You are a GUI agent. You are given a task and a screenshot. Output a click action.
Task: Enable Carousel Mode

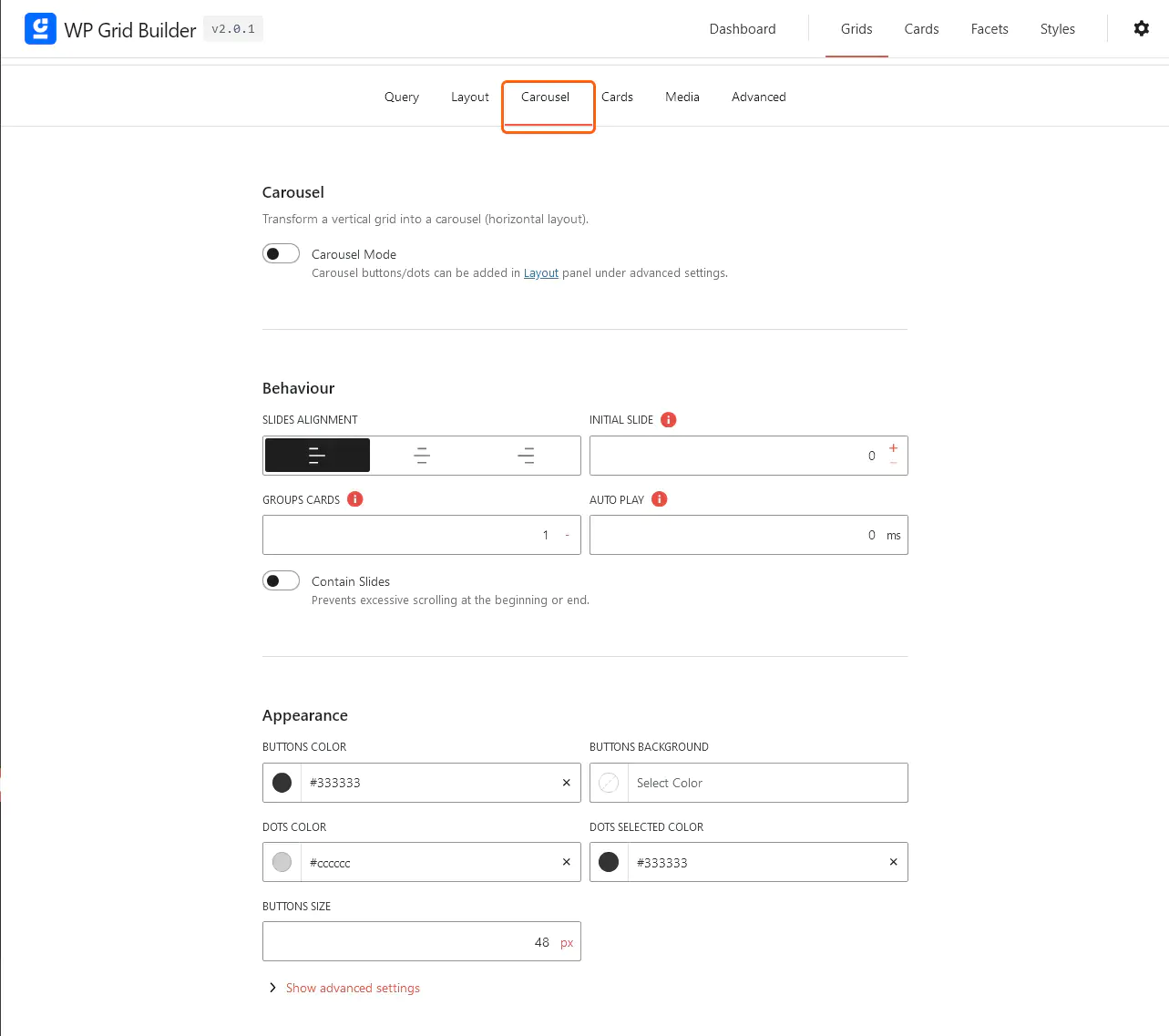[x=281, y=253]
